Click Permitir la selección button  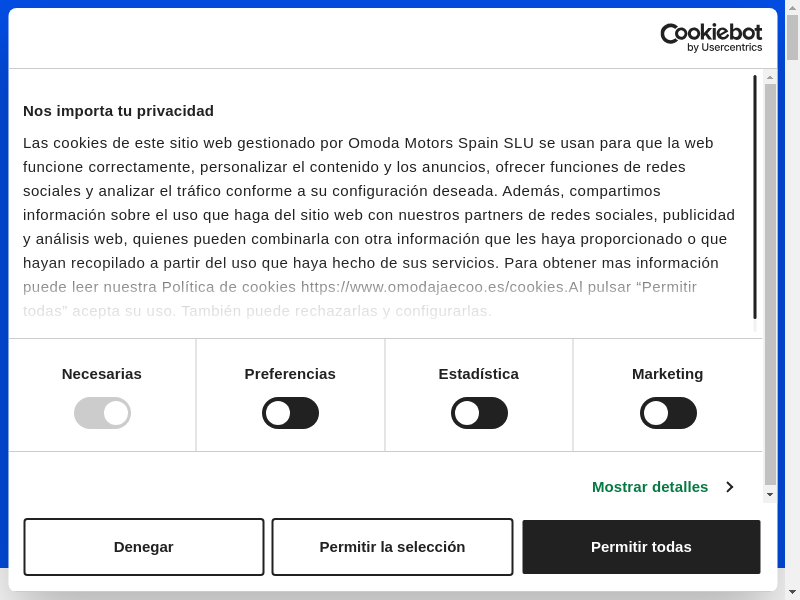392,547
